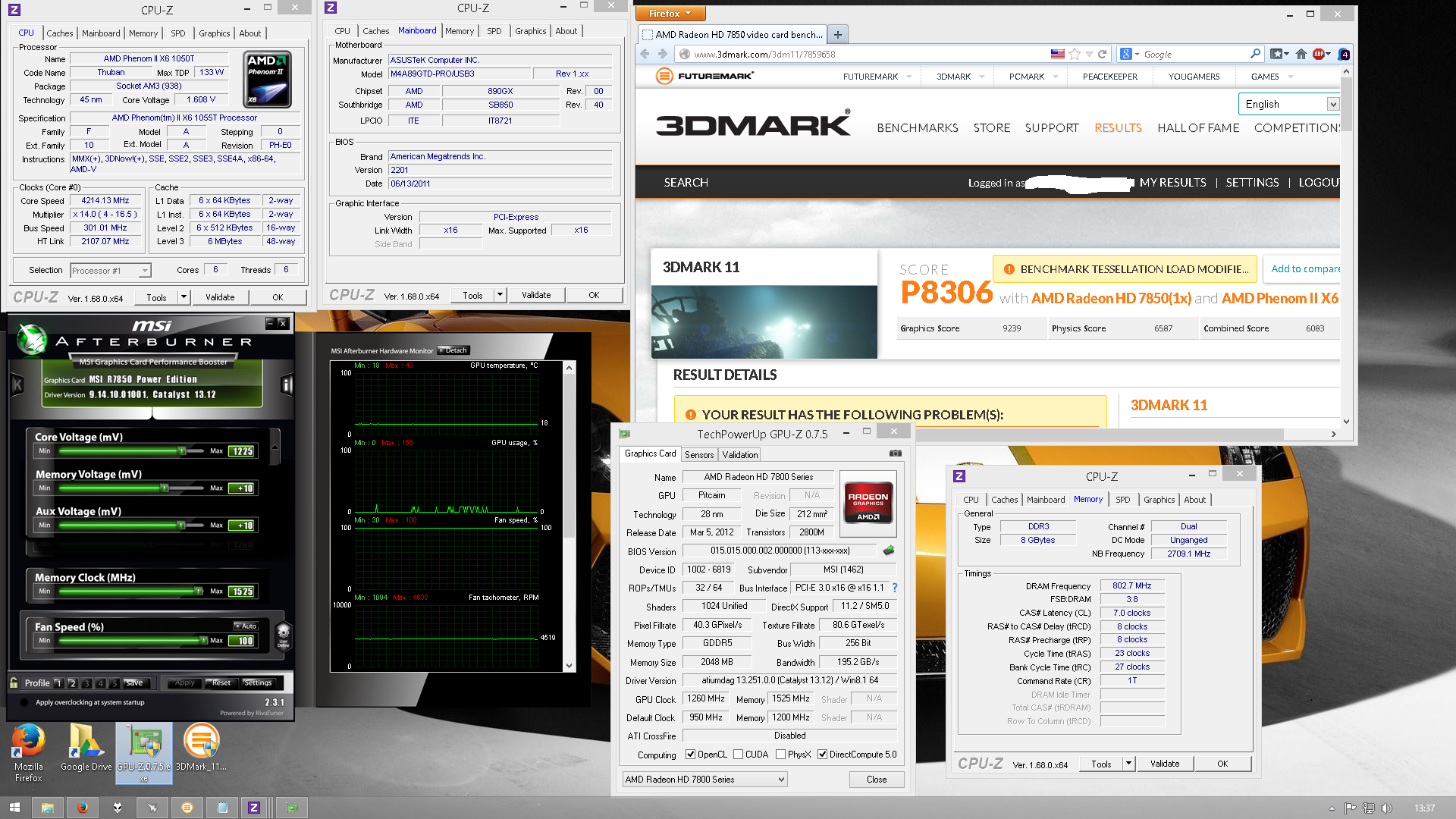Image resolution: width=1456 pixels, height=819 pixels.
Task: Open File Explorer from taskbar
Action: (47, 808)
